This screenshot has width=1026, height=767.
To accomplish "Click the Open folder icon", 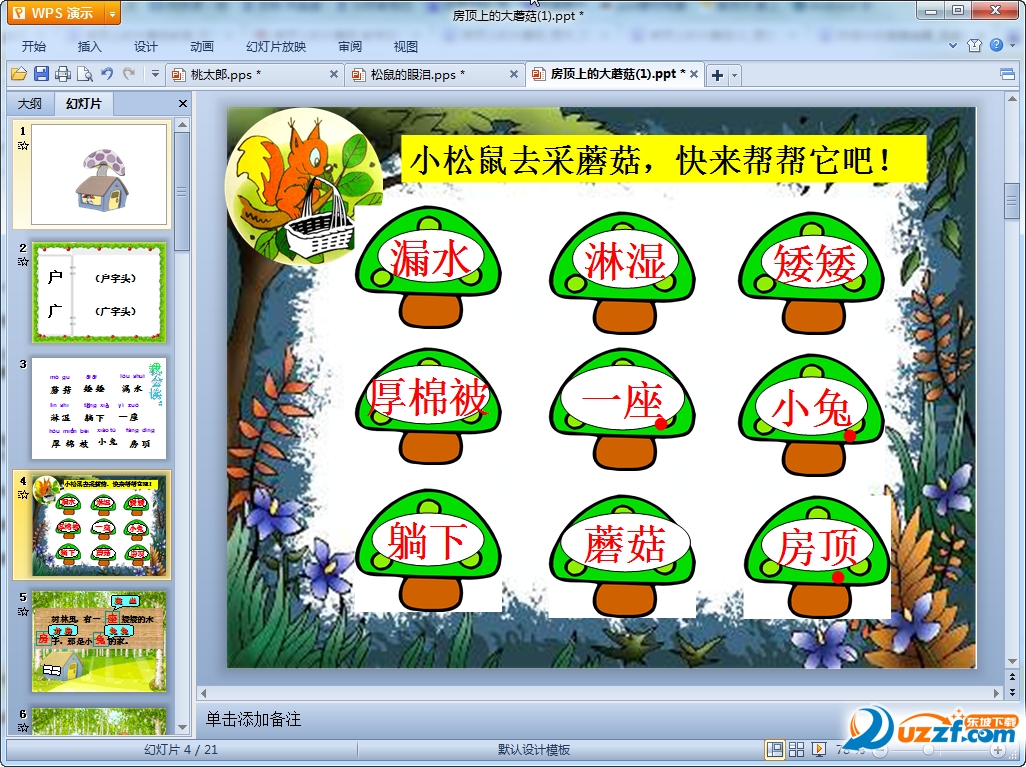I will coord(18,74).
